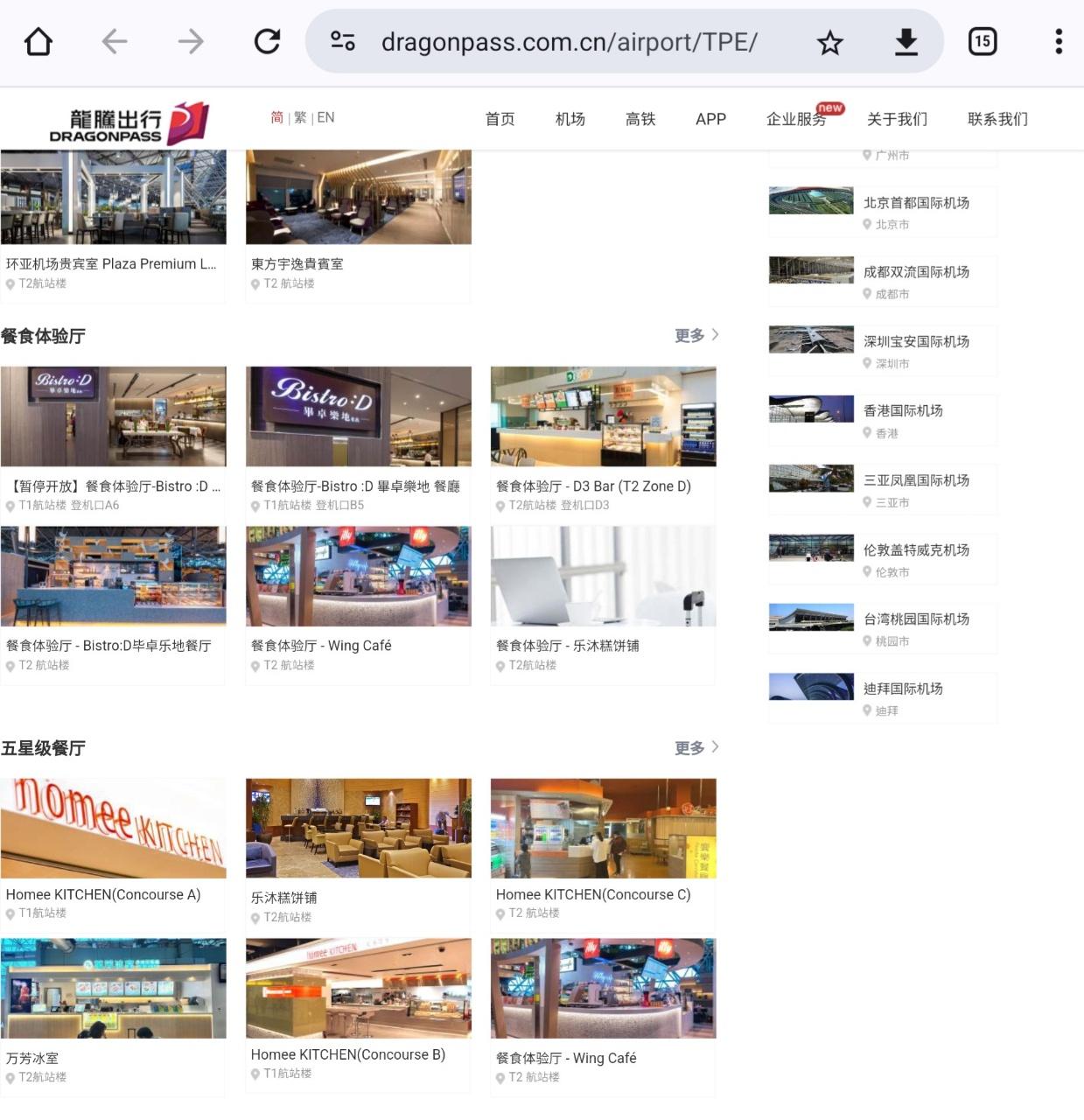Select Simplified Chinese 简 language option

(x=277, y=118)
